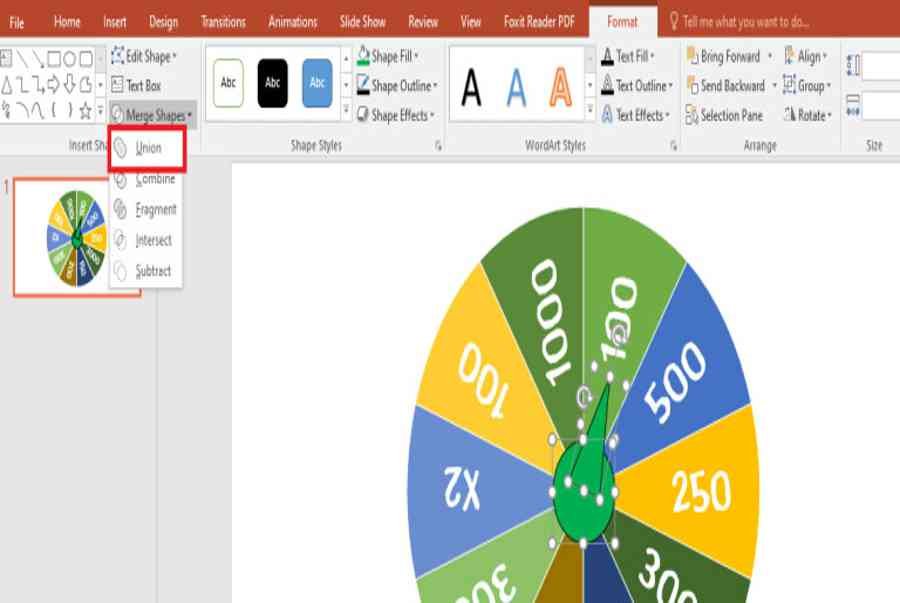The image size is (900, 603).
Task: Open the Edit Shape dropdown
Action: (143, 56)
